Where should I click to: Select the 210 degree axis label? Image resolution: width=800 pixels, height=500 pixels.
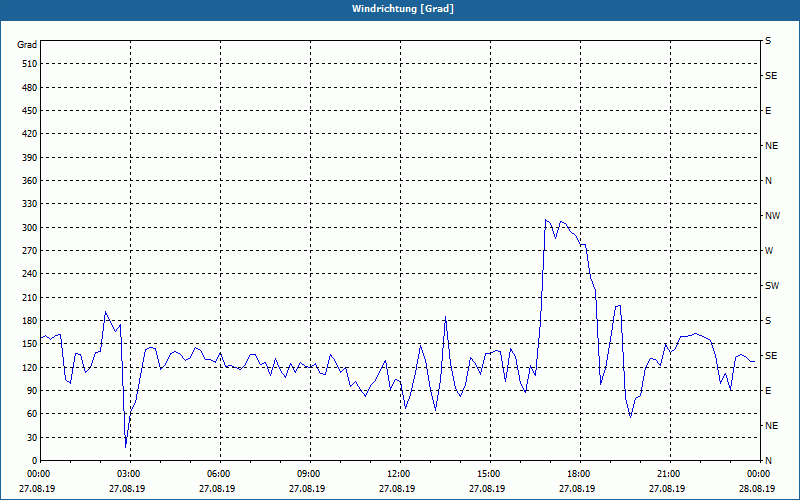(30, 297)
